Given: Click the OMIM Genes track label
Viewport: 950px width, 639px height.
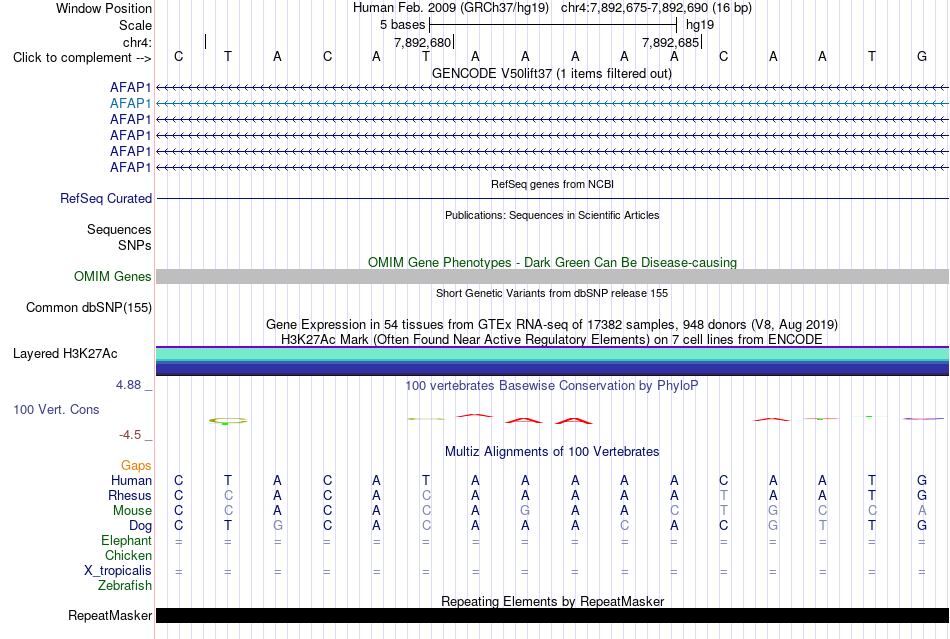Looking at the screenshot, I should click(113, 276).
